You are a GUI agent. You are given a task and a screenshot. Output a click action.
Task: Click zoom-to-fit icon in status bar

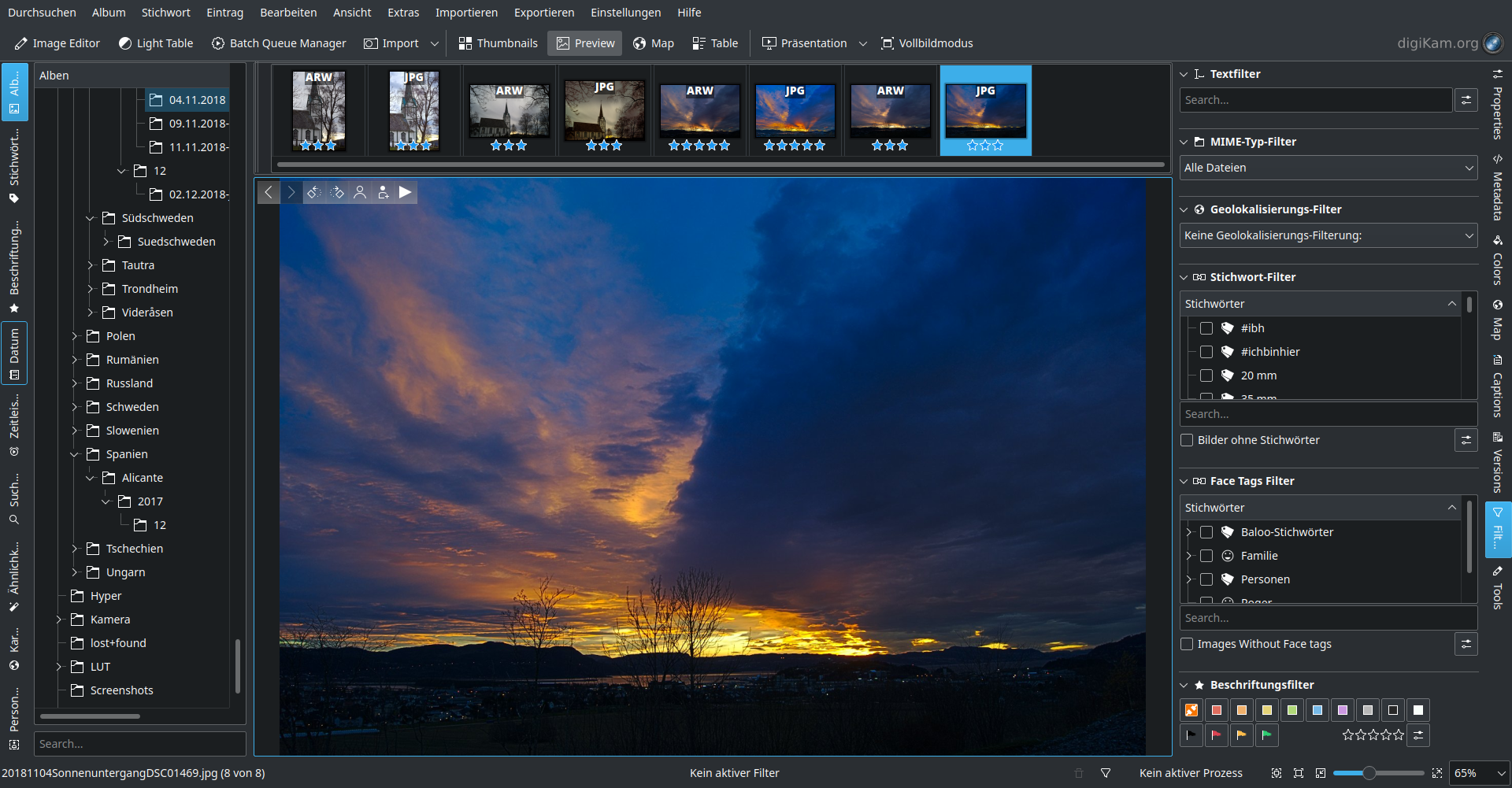point(1277,773)
